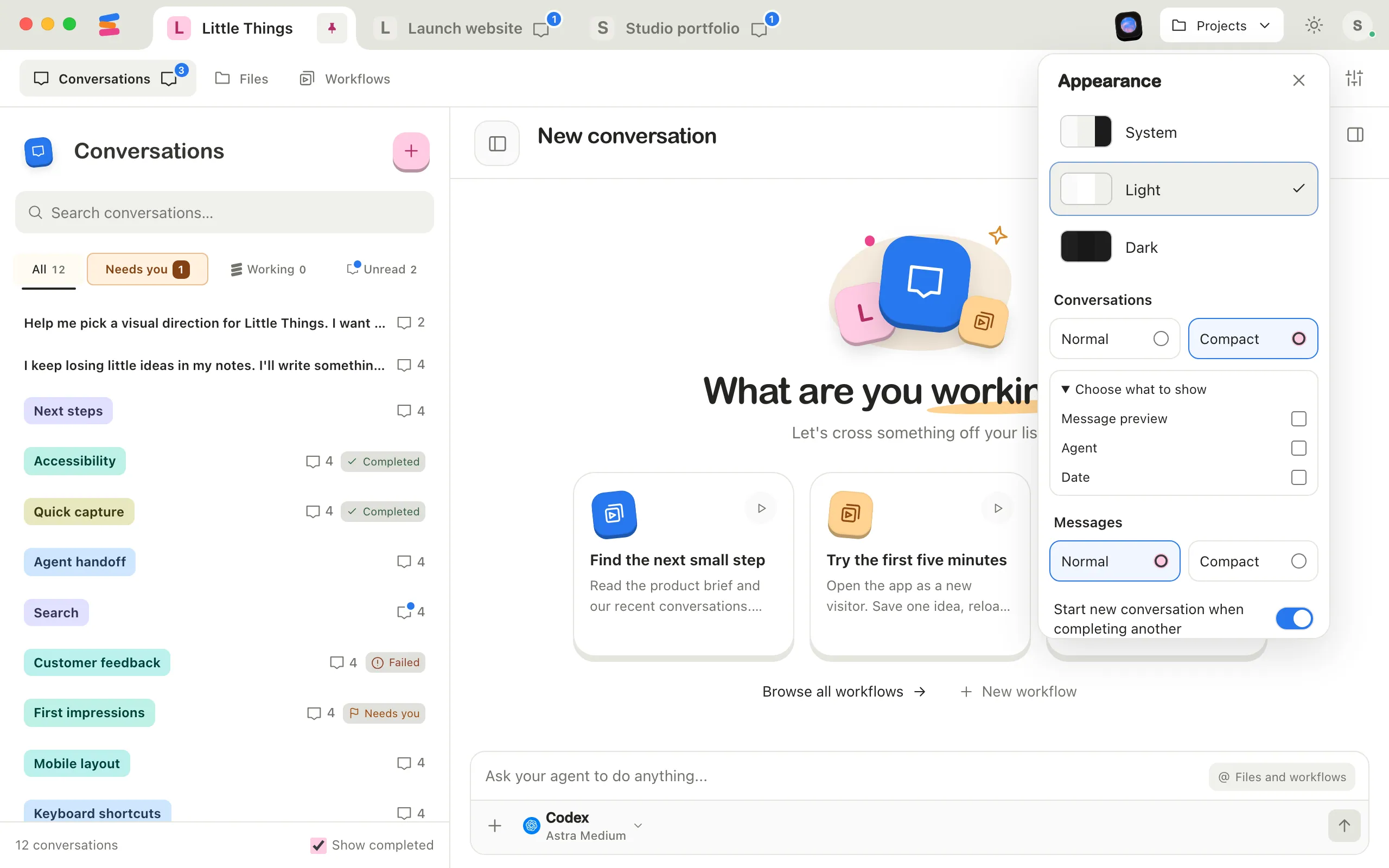Screen dimensions: 1389x868
Task: Open the user avatar S
Action: 1358,25
